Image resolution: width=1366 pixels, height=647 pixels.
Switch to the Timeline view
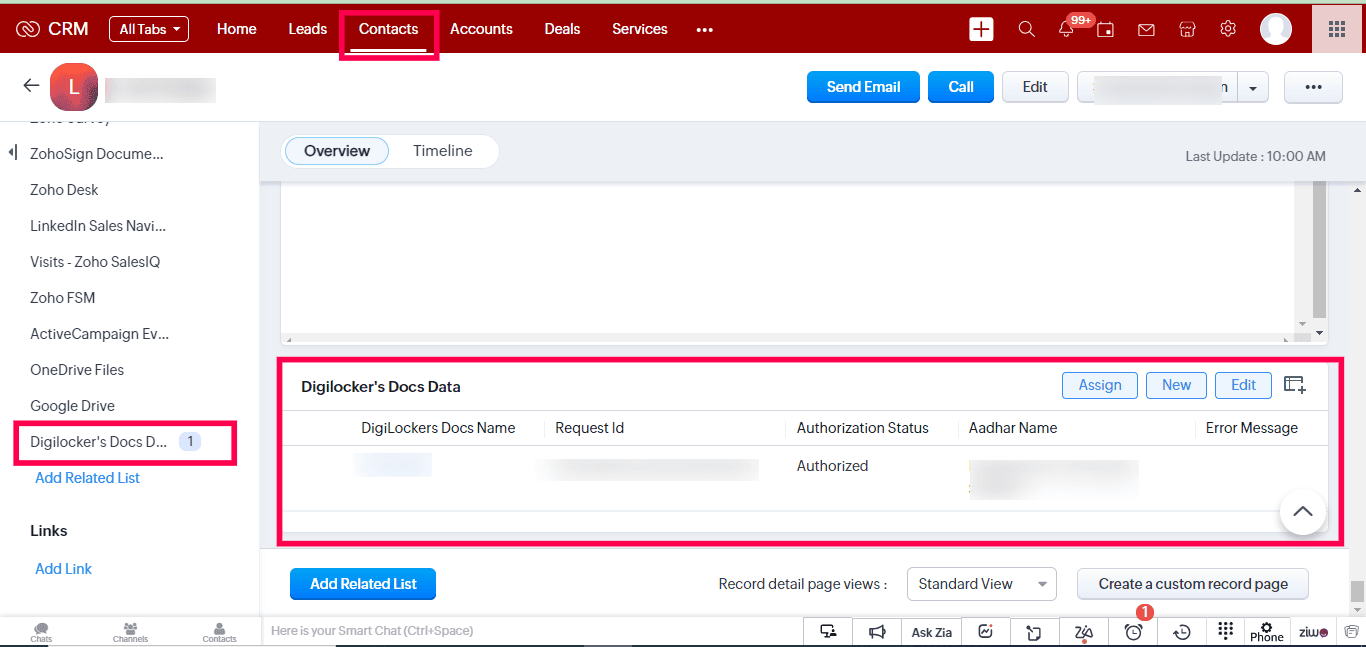click(x=443, y=151)
